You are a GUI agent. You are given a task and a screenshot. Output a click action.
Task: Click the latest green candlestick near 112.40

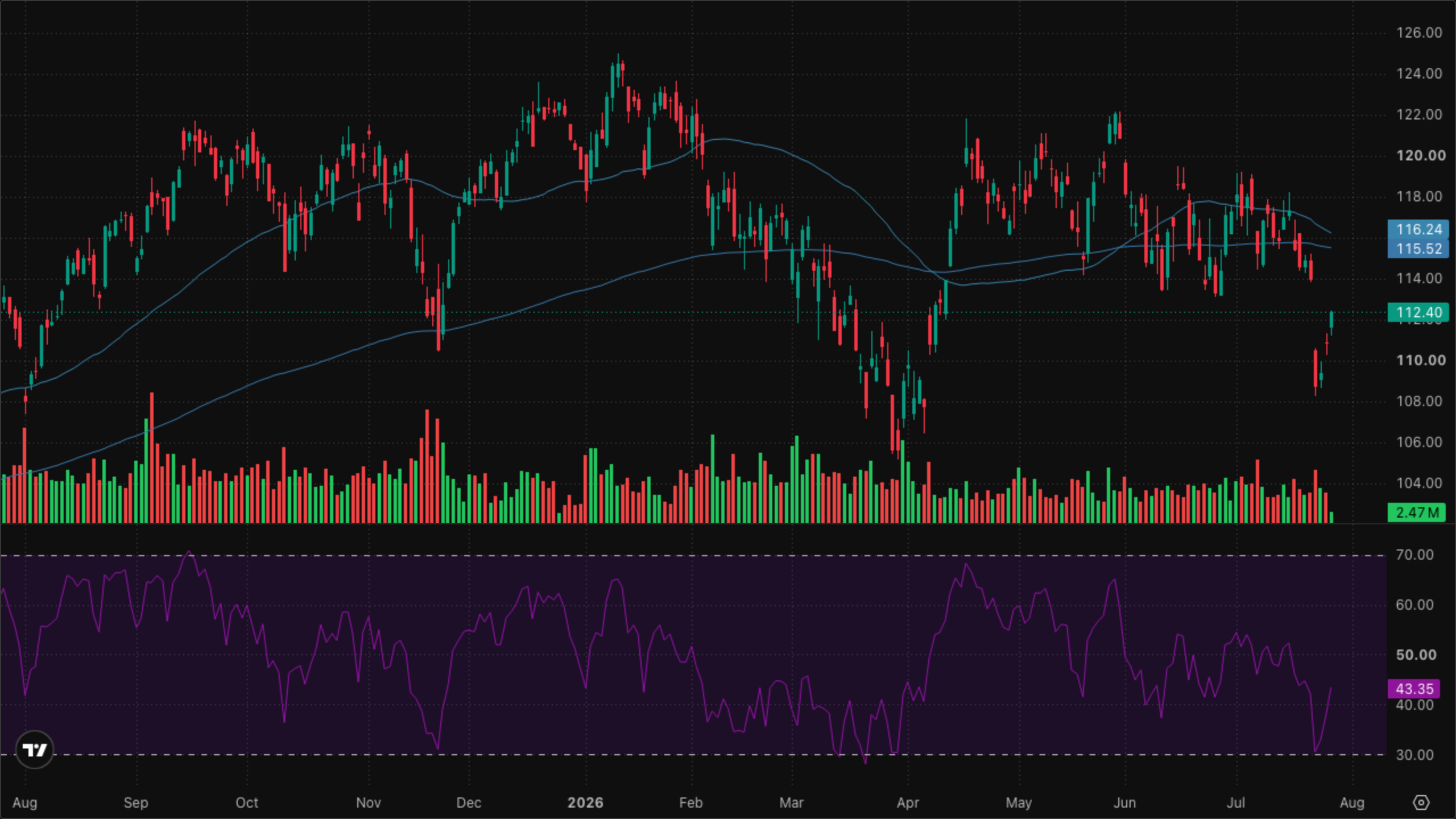click(1331, 321)
